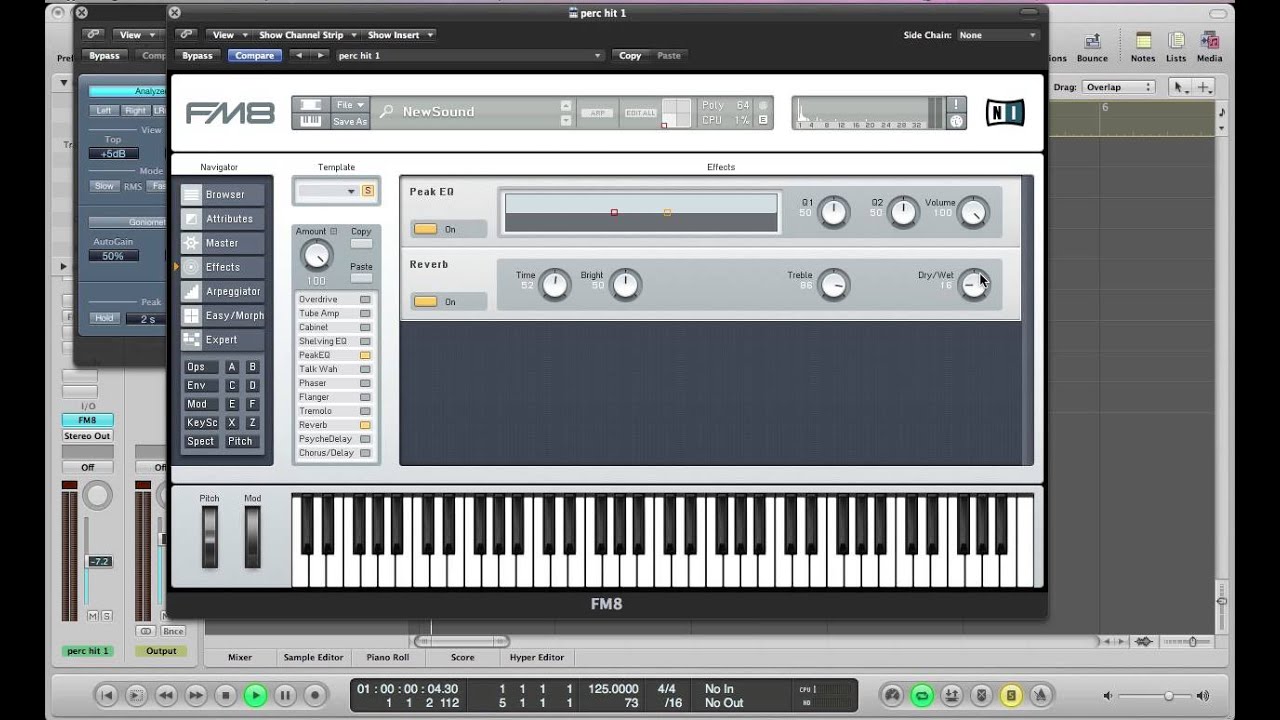Disable Reverb in effects list
This screenshot has width=1280, height=720.
coord(365,425)
